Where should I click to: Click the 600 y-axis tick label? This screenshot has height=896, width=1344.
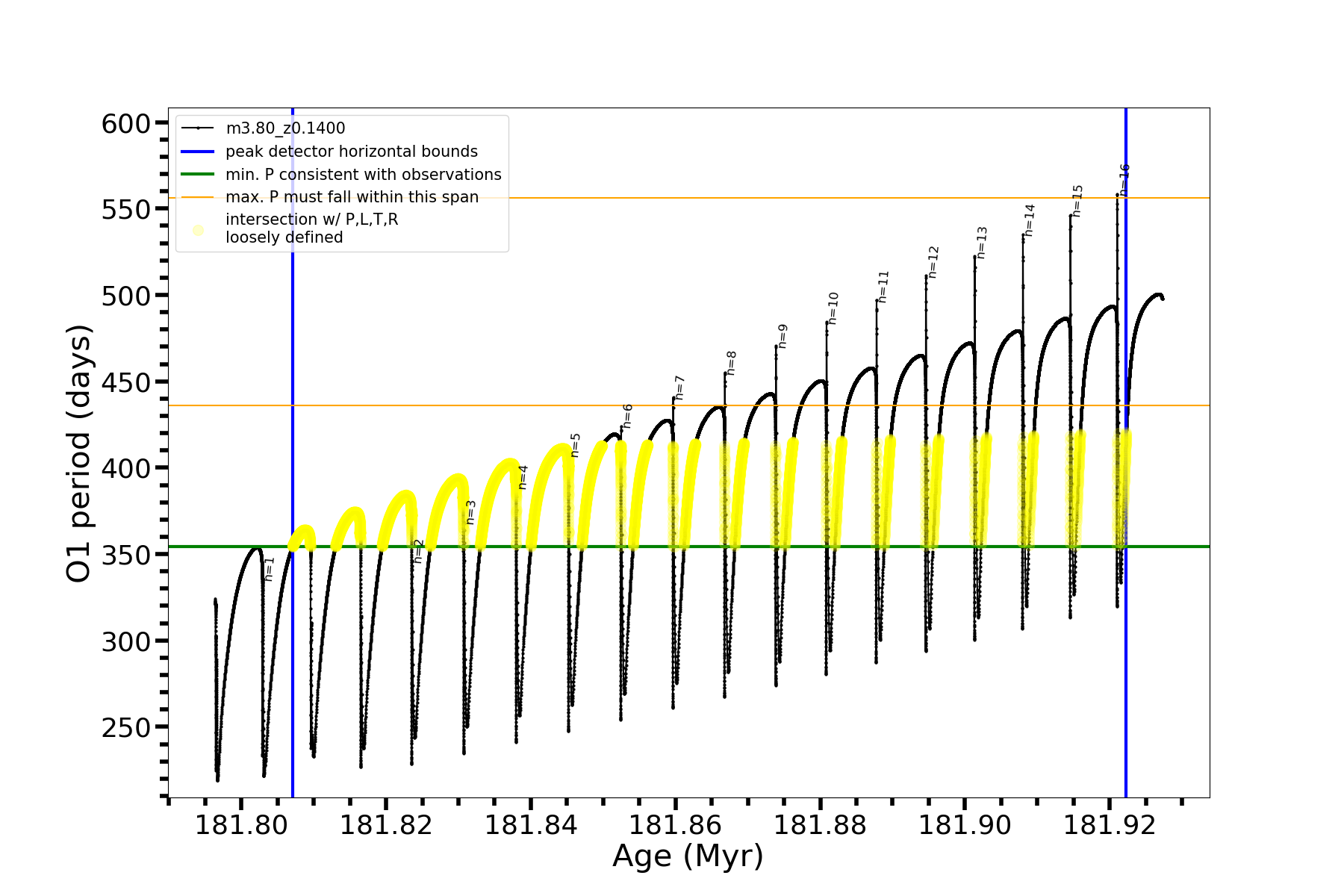pyautogui.click(x=126, y=124)
